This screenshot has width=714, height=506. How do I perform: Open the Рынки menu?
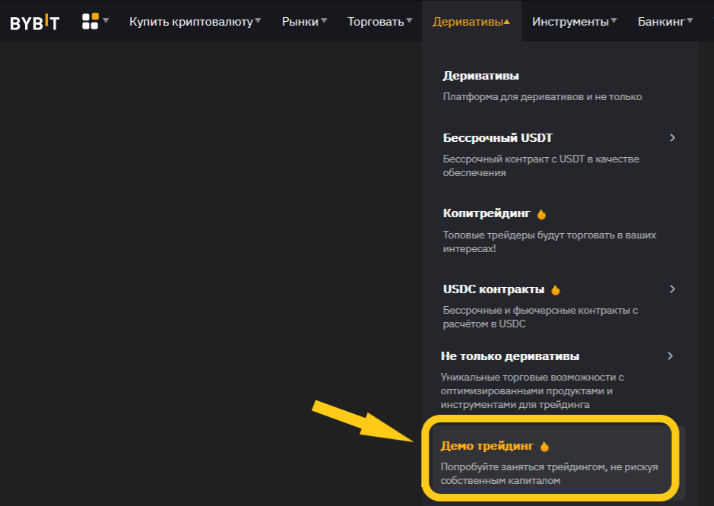coord(304,21)
